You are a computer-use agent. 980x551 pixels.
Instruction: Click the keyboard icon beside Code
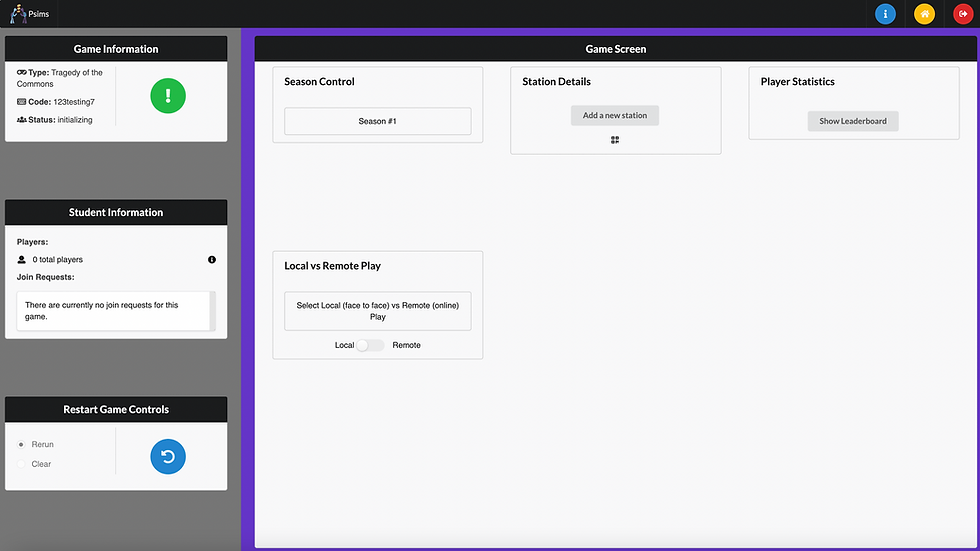(x=21, y=102)
